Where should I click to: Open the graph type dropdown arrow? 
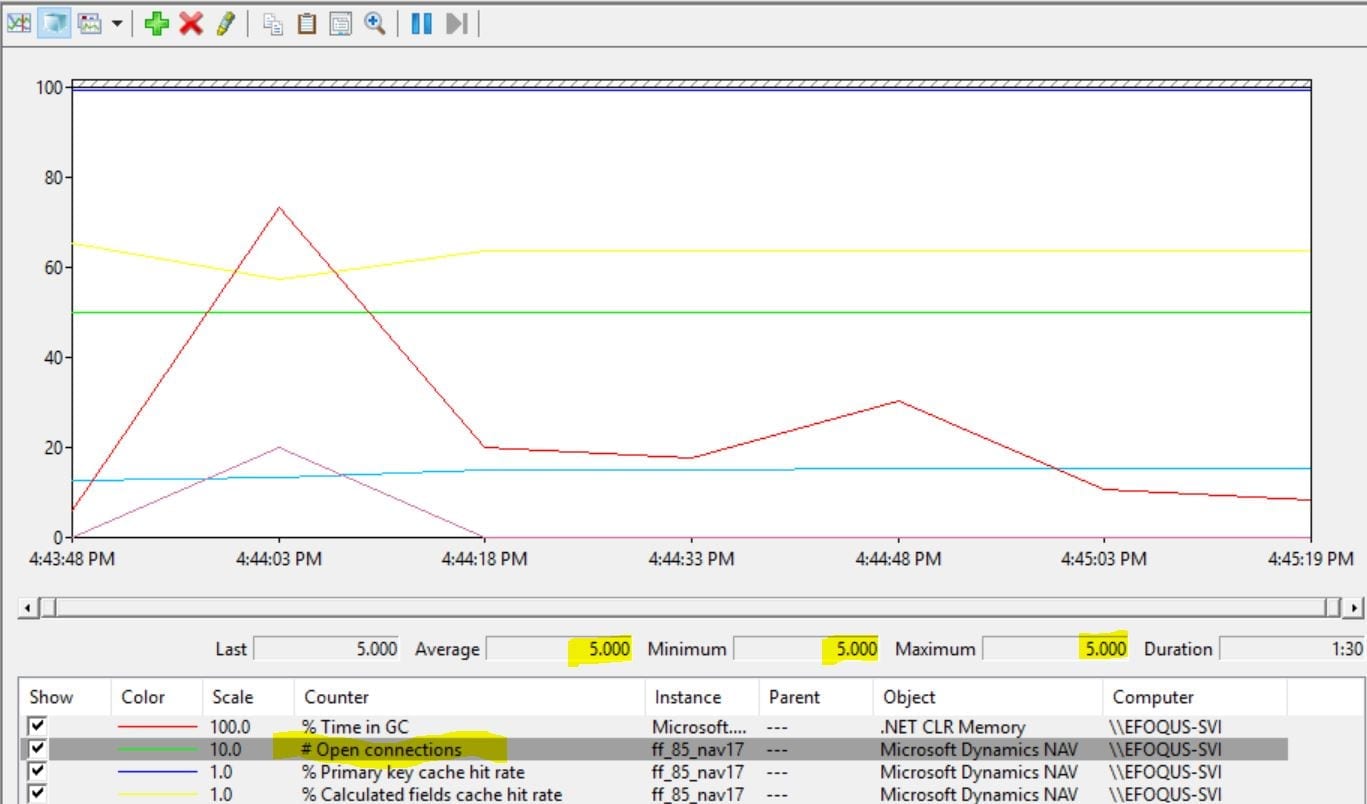pyautogui.click(x=117, y=23)
